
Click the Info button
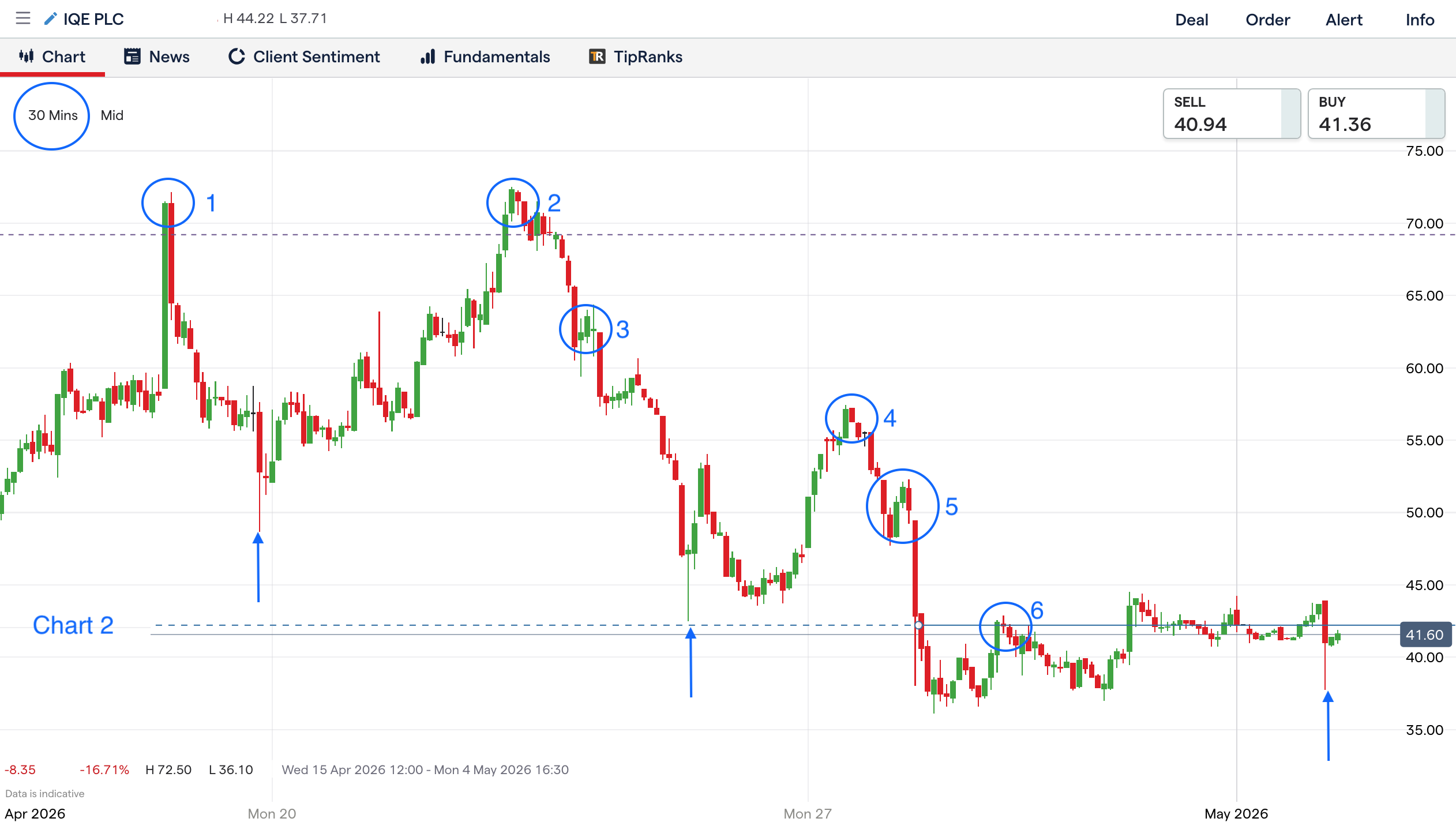pos(1420,20)
